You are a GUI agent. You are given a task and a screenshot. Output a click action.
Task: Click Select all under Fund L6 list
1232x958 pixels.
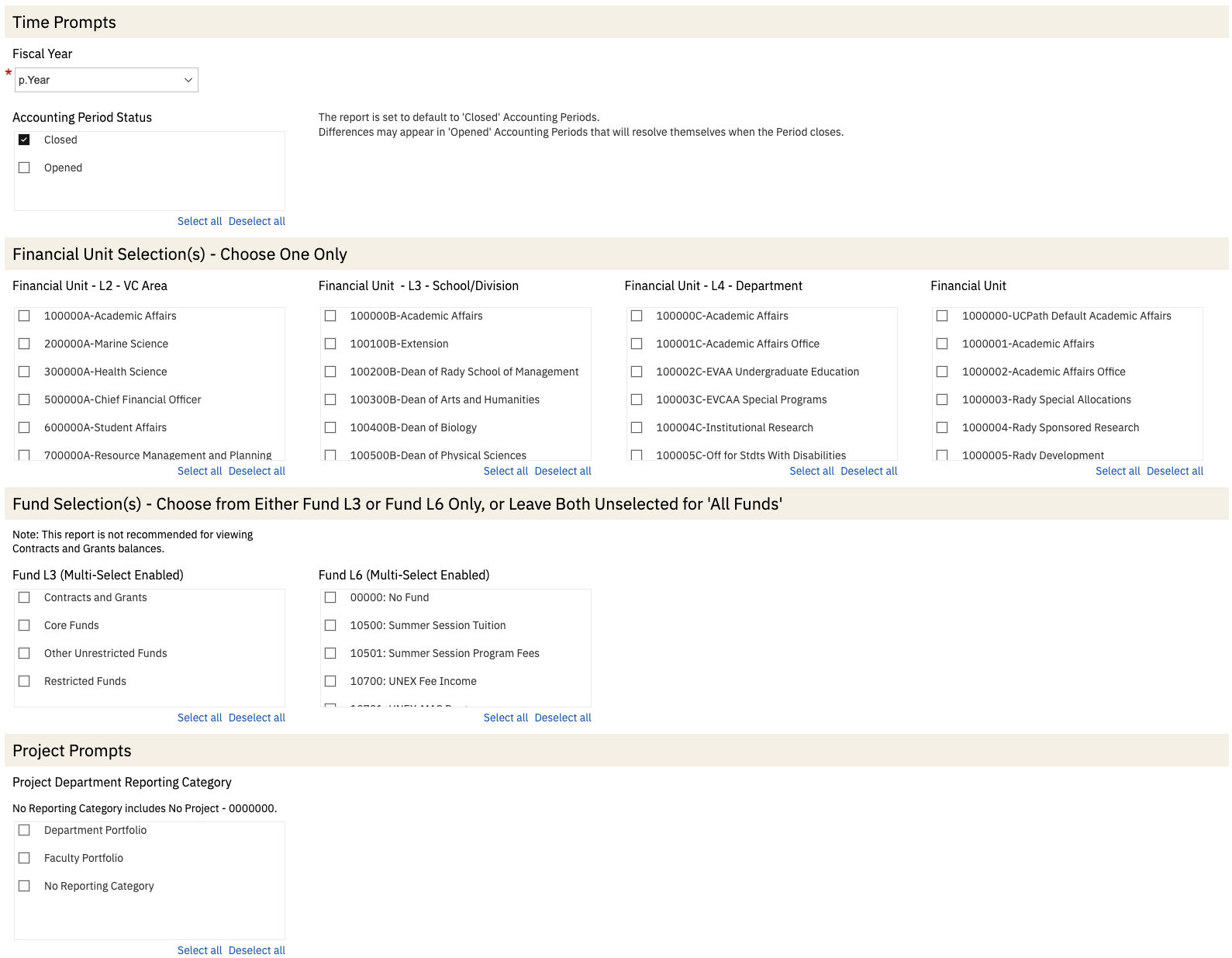(x=506, y=718)
